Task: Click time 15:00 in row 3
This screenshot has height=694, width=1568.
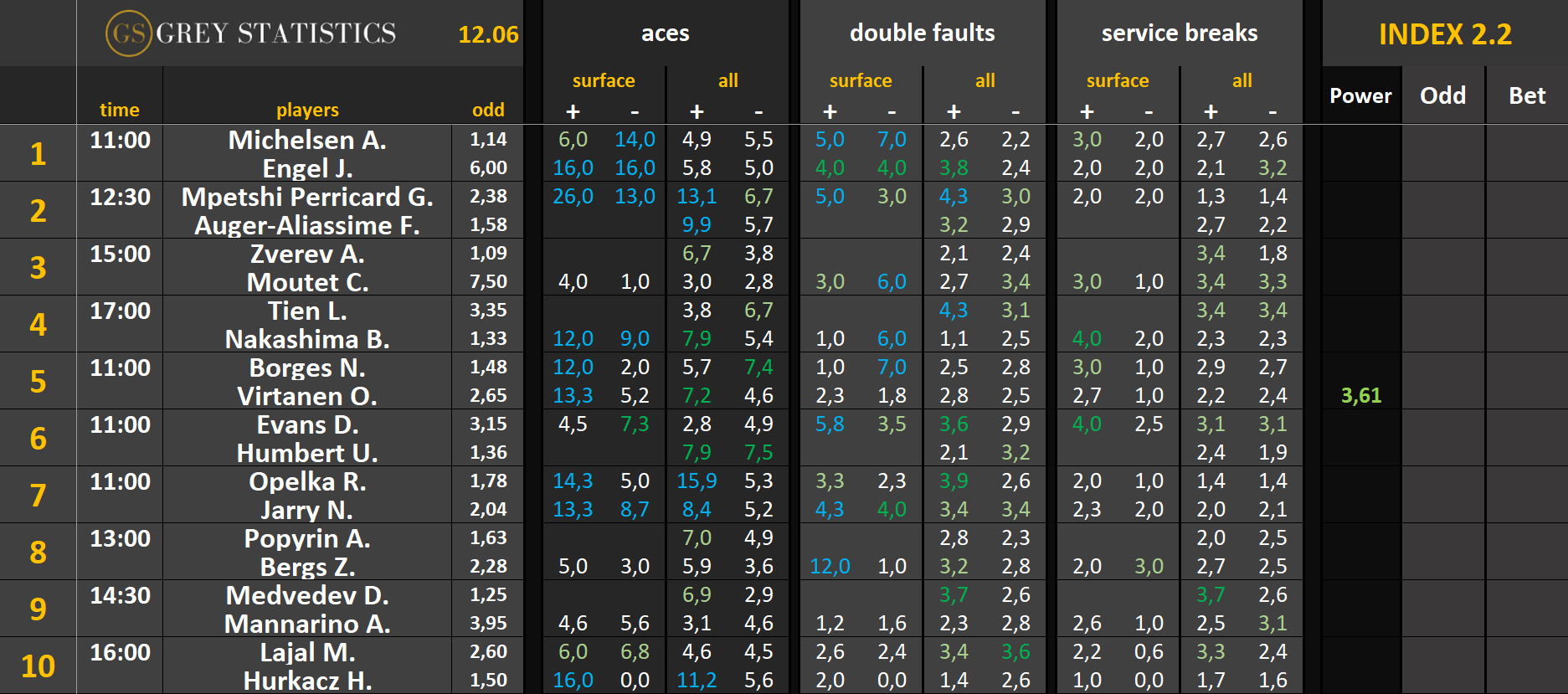Action: 120,254
